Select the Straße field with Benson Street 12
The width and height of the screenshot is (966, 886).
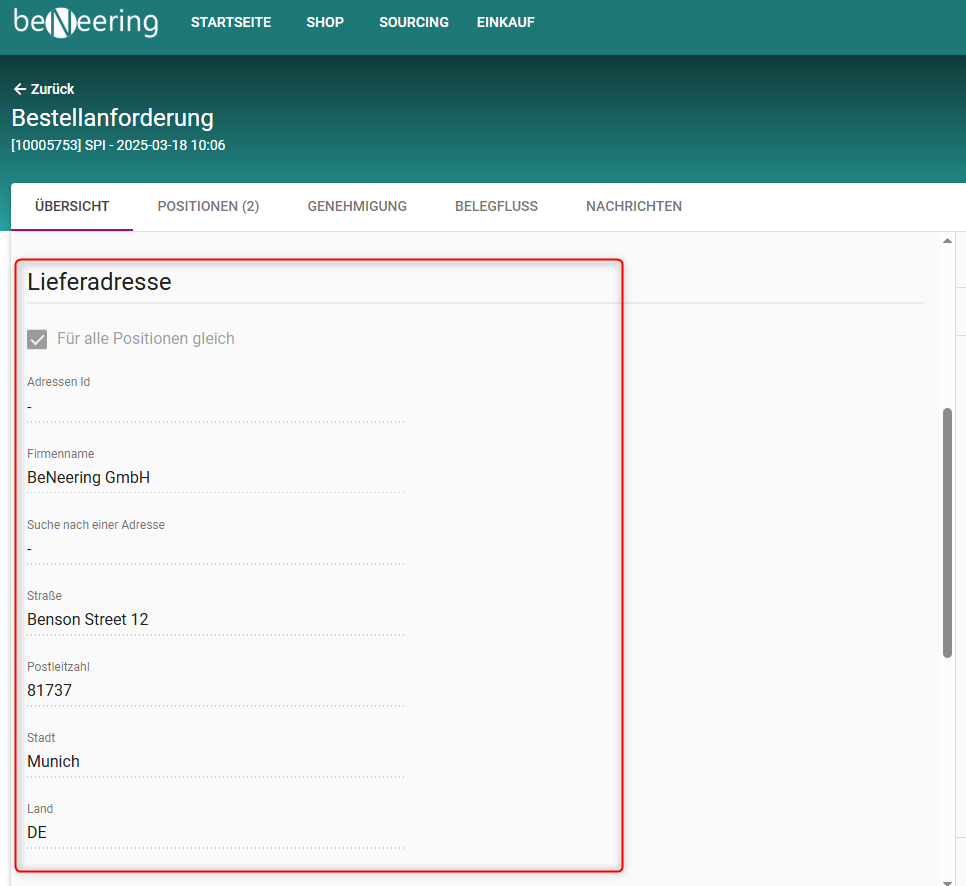click(x=215, y=620)
